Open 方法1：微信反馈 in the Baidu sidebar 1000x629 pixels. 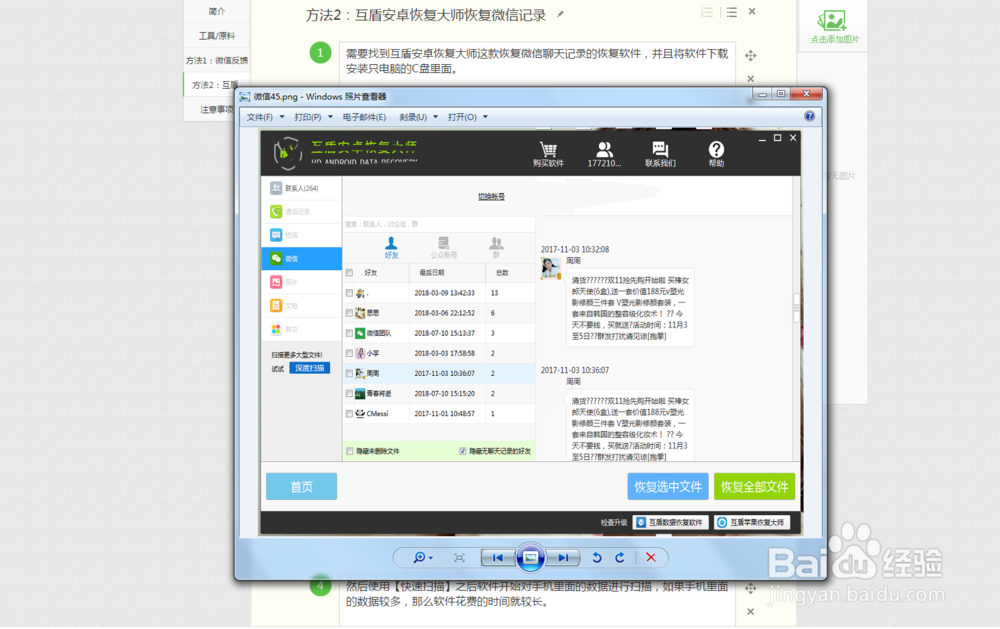click(217, 61)
